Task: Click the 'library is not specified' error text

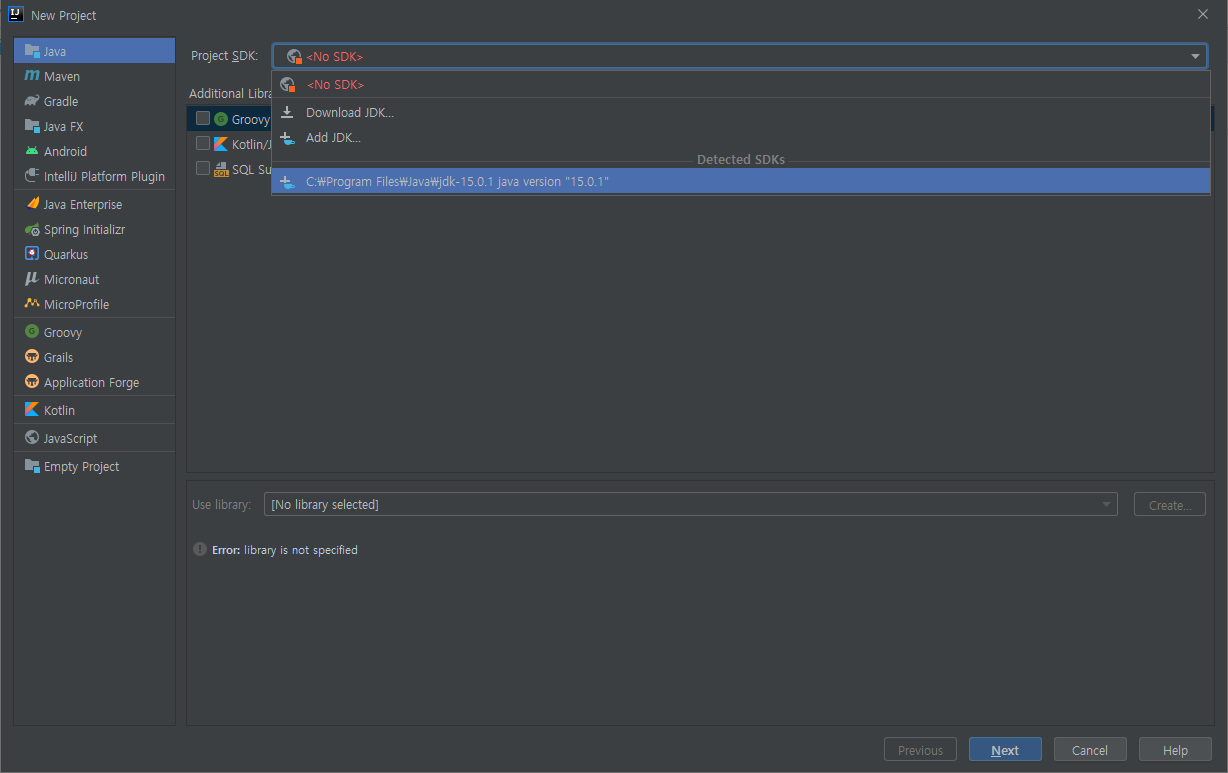Action: pyautogui.click(x=301, y=550)
